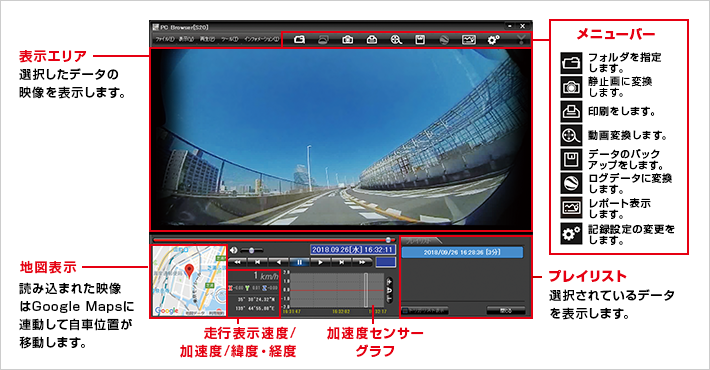Viewport: 710px width, 370px height.
Task: Click the 16:31:47 graph time label
Action: [x=291, y=312]
